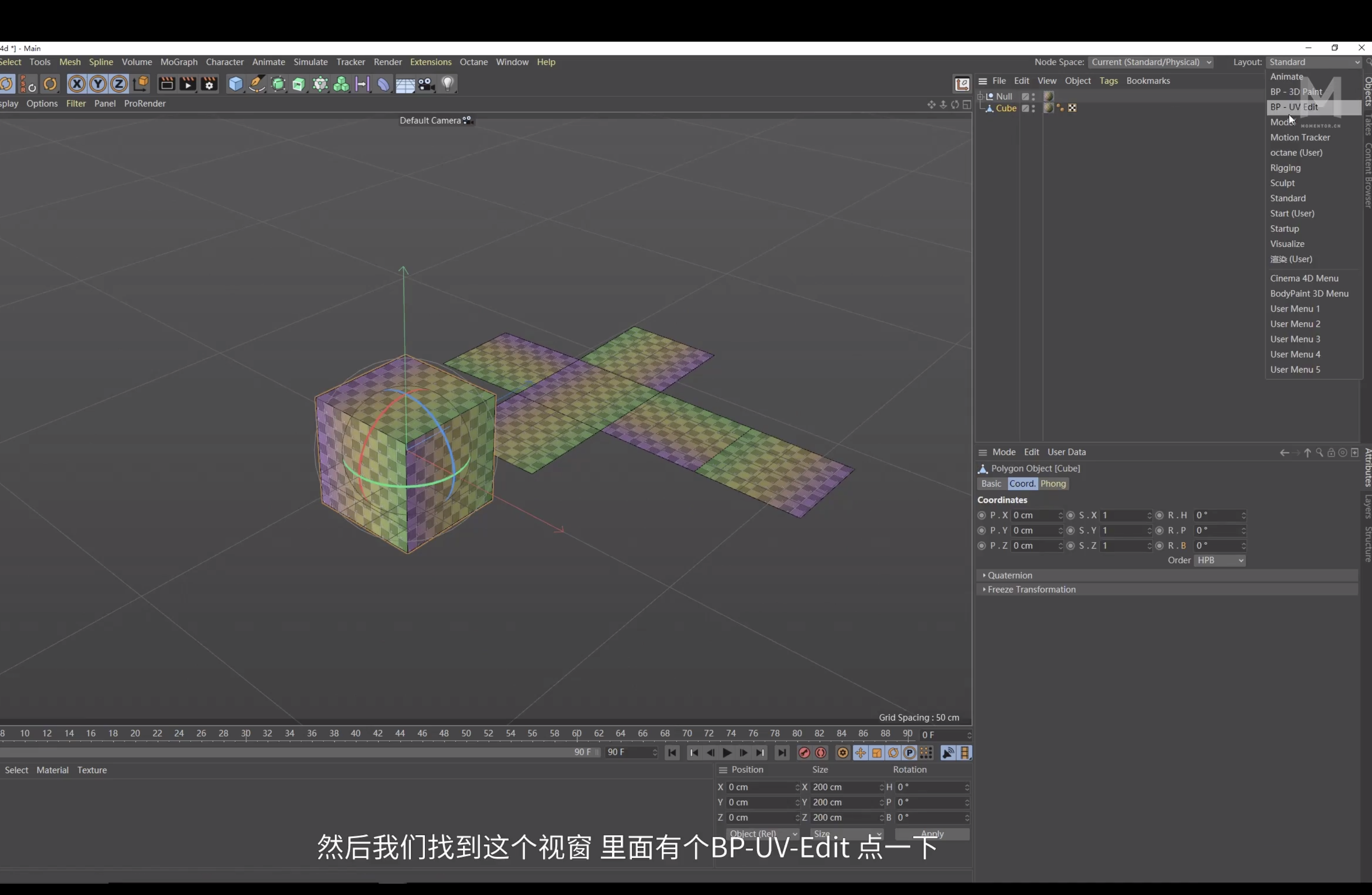The width and height of the screenshot is (1372, 895).
Task: Expand the Quaternion section
Action: [x=1168, y=575]
